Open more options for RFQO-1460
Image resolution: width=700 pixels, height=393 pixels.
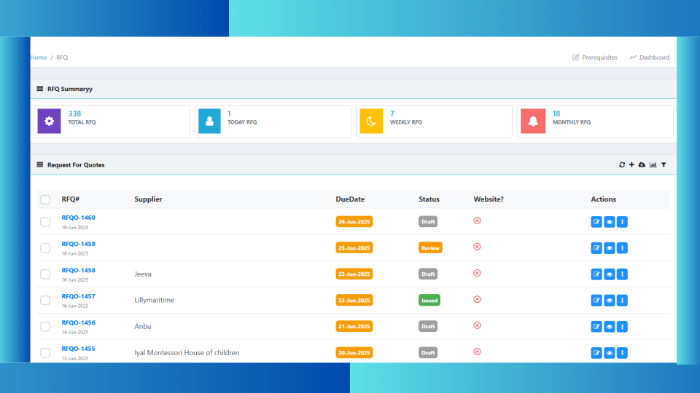(x=622, y=222)
